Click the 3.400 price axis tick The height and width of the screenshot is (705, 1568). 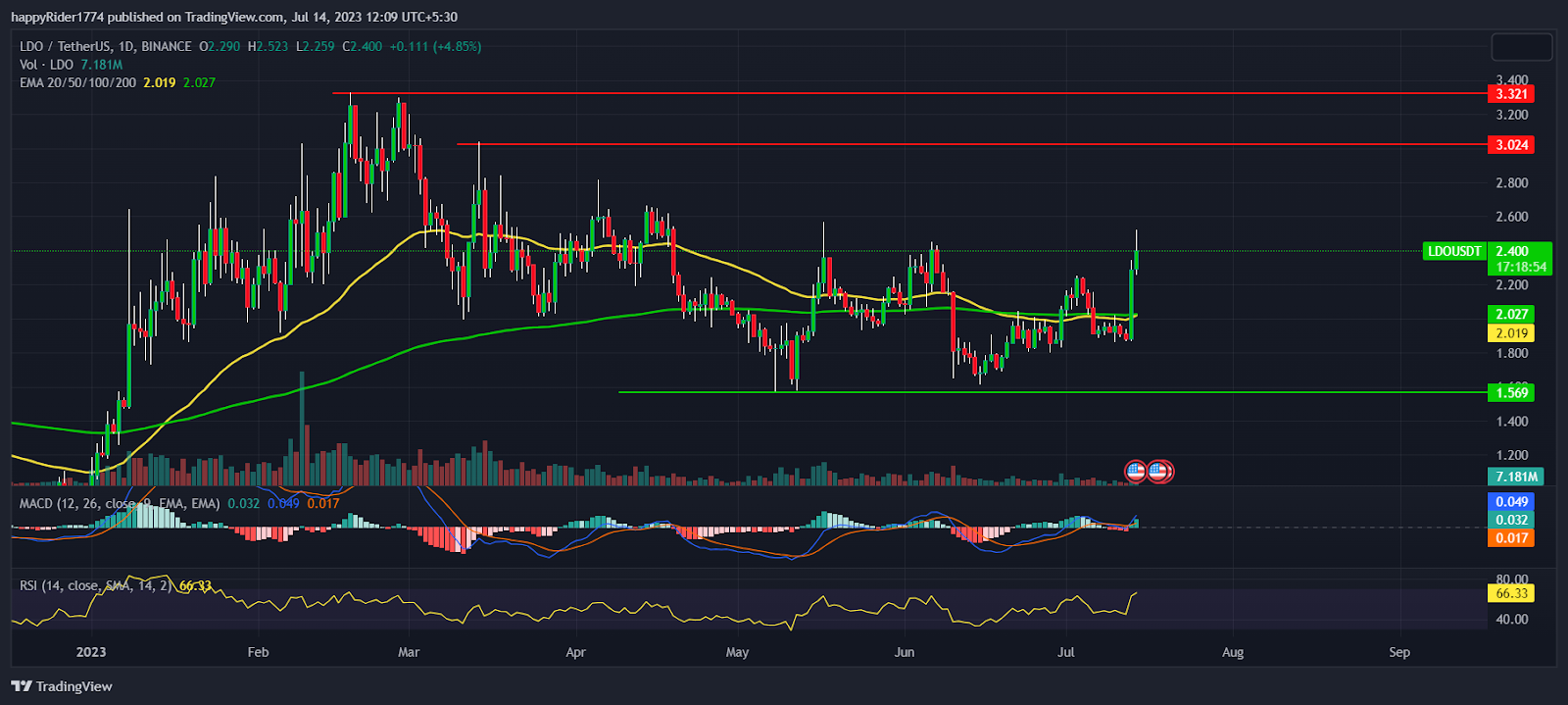click(1511, 80)
